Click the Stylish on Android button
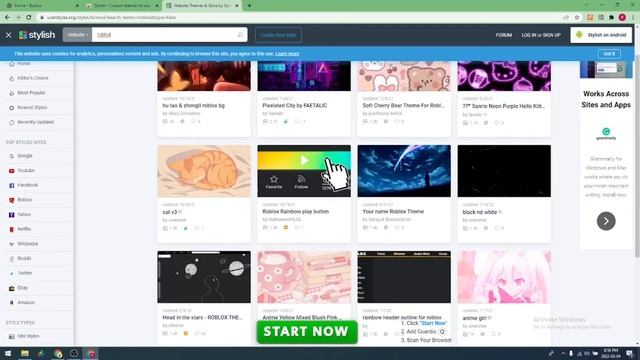Image resolution: width=640 pixels, height=360 pixels. tap(601, 35)
